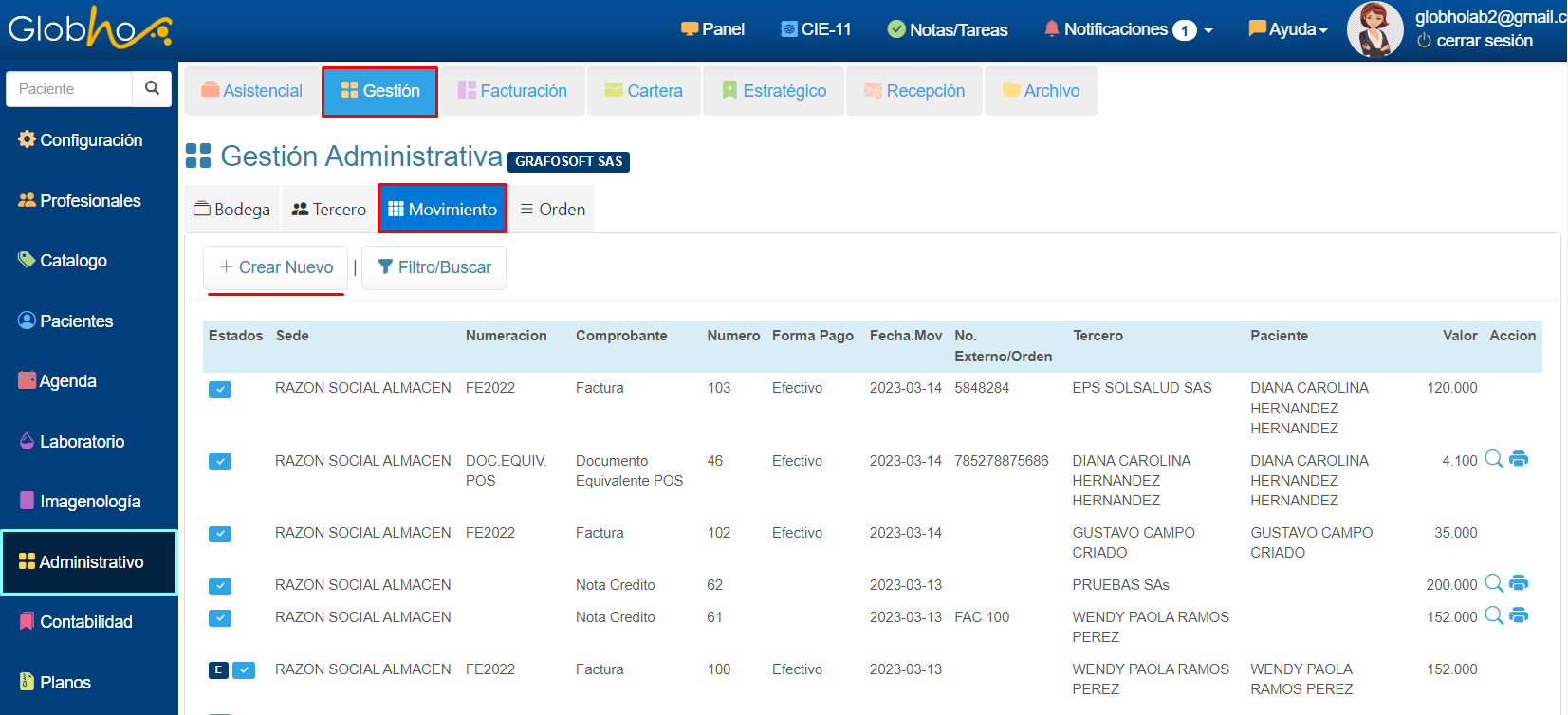Toggle the status checkbox for Factura 102
This screenshot has width=1568, height=715.
[x=220, y=534]
